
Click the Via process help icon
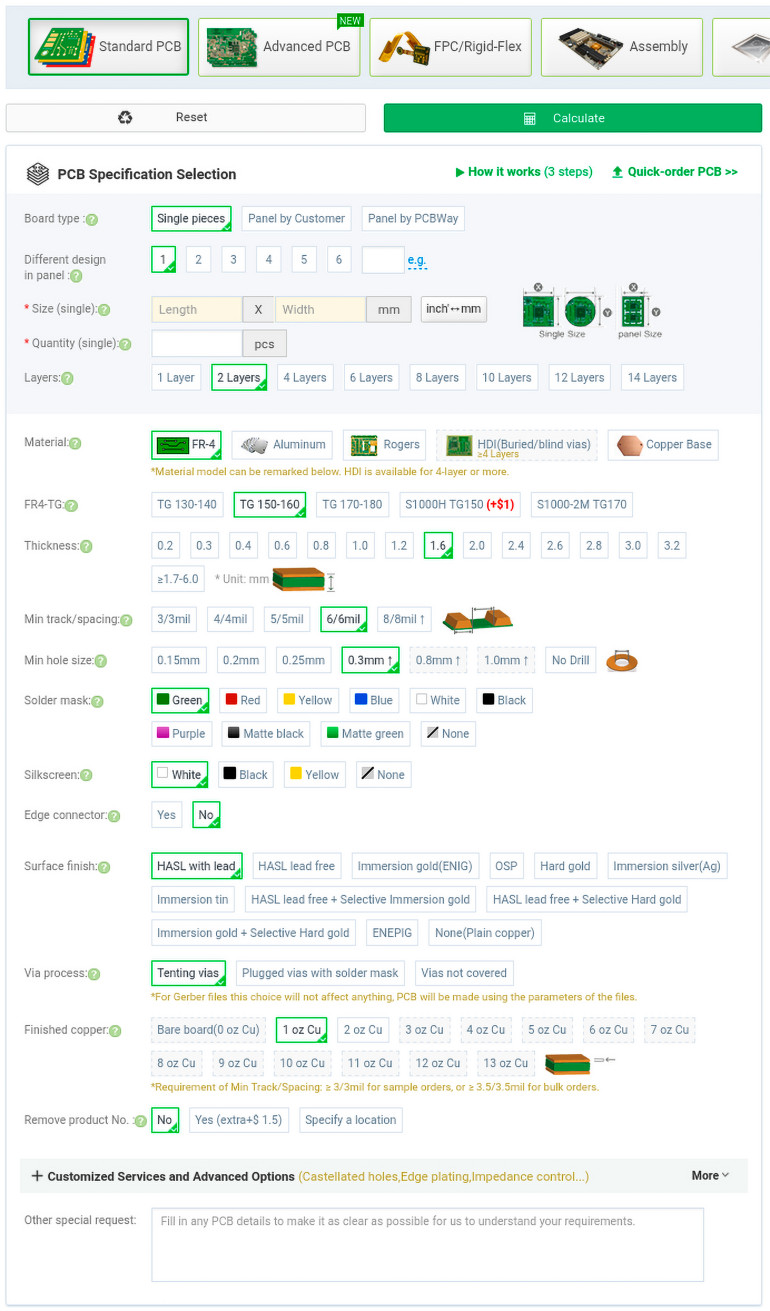click(94, 974)
